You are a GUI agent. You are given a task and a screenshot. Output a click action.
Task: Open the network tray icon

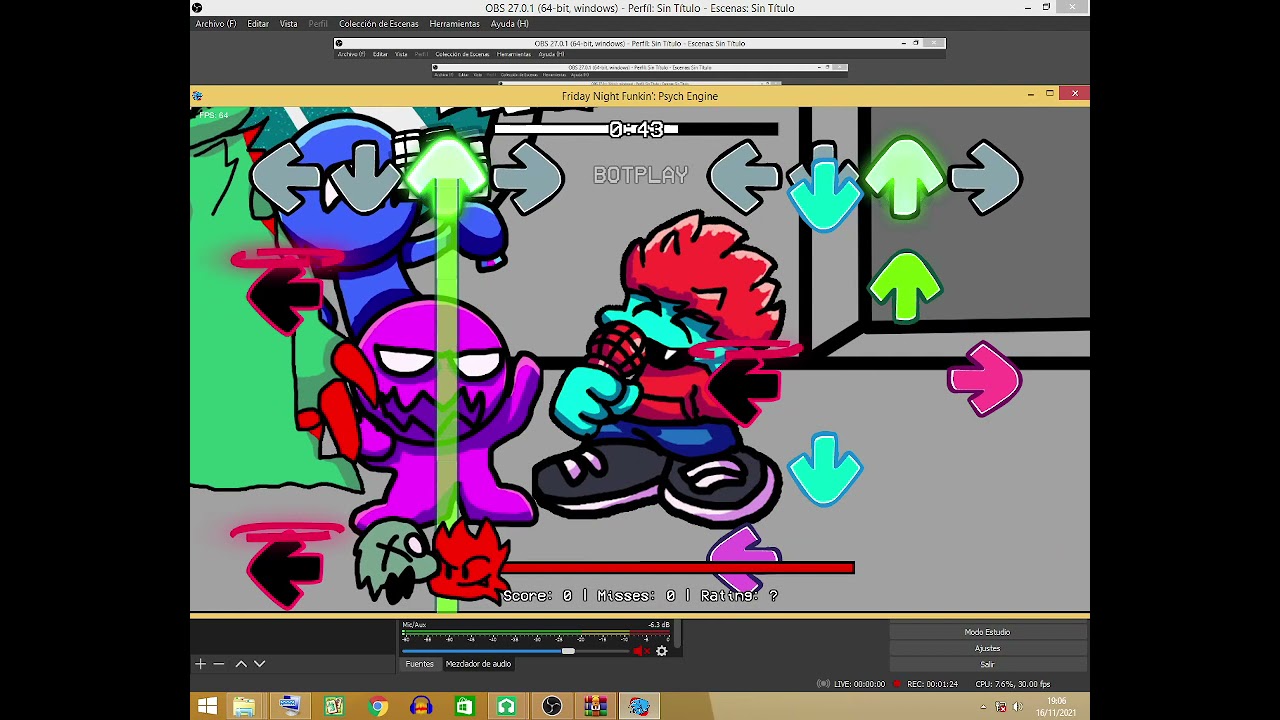pyautogui.click(x=1001, y=707)
